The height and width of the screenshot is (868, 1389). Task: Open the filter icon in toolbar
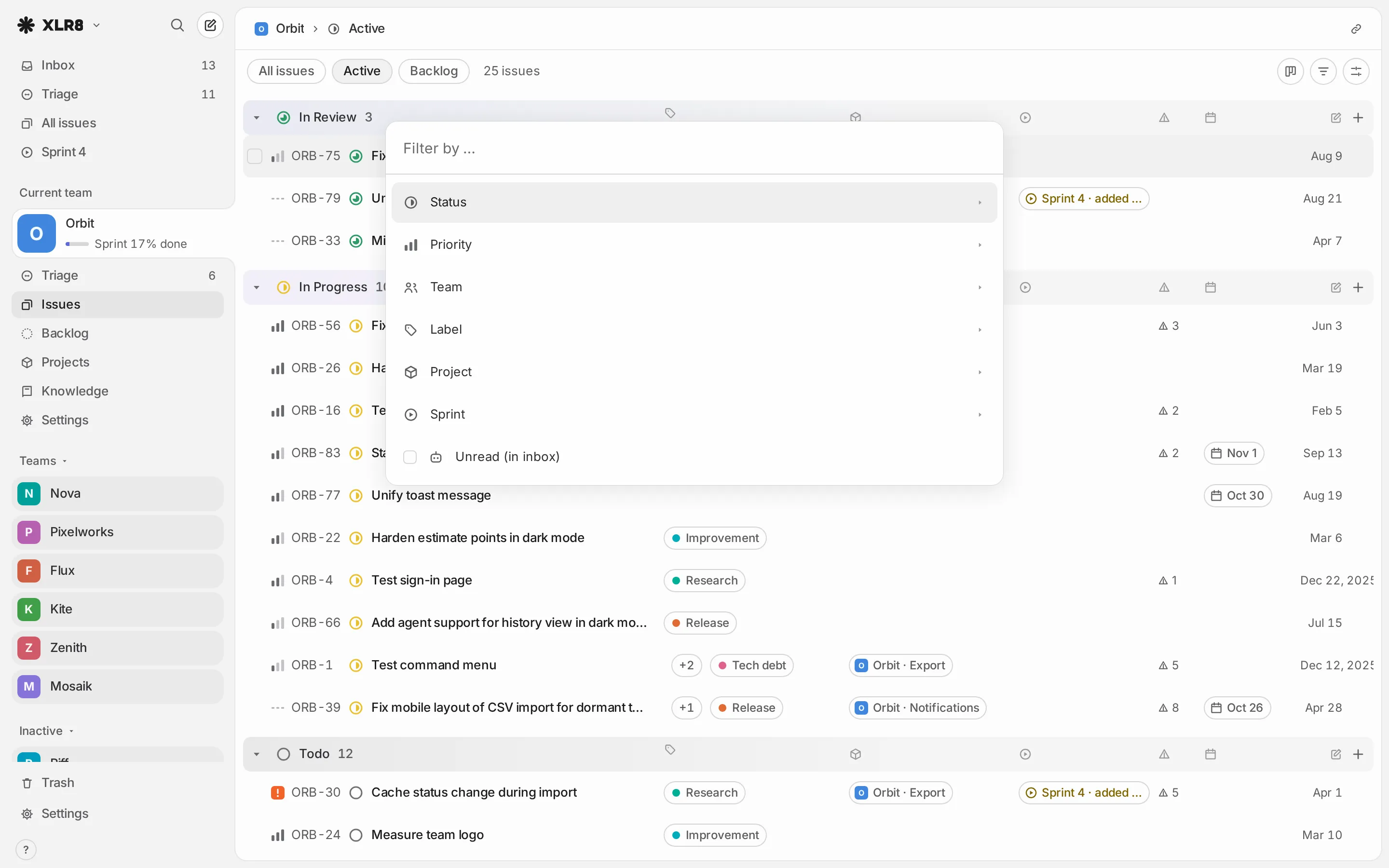point(1323,71)
